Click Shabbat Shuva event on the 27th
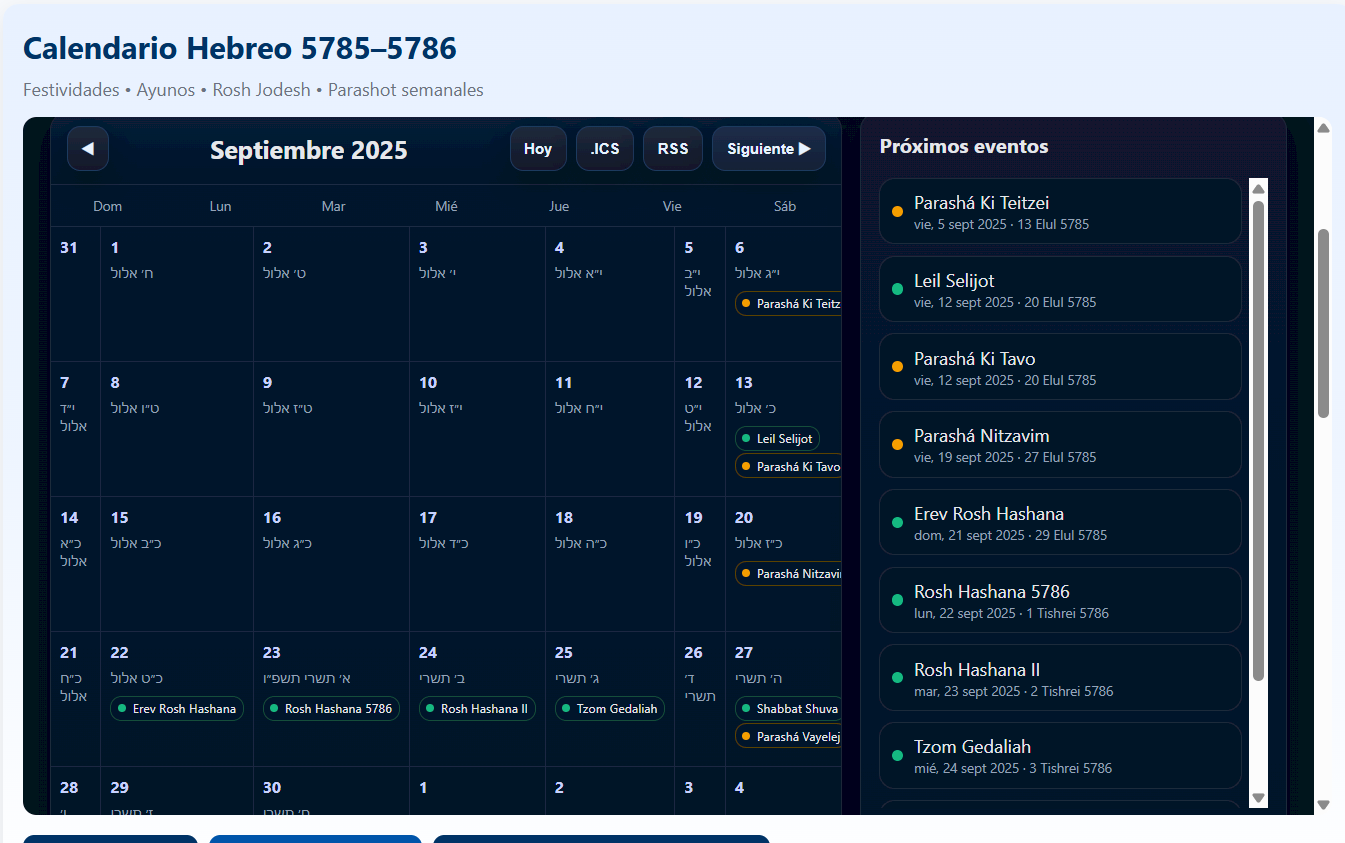1345x843 pixels. (788, 709)
